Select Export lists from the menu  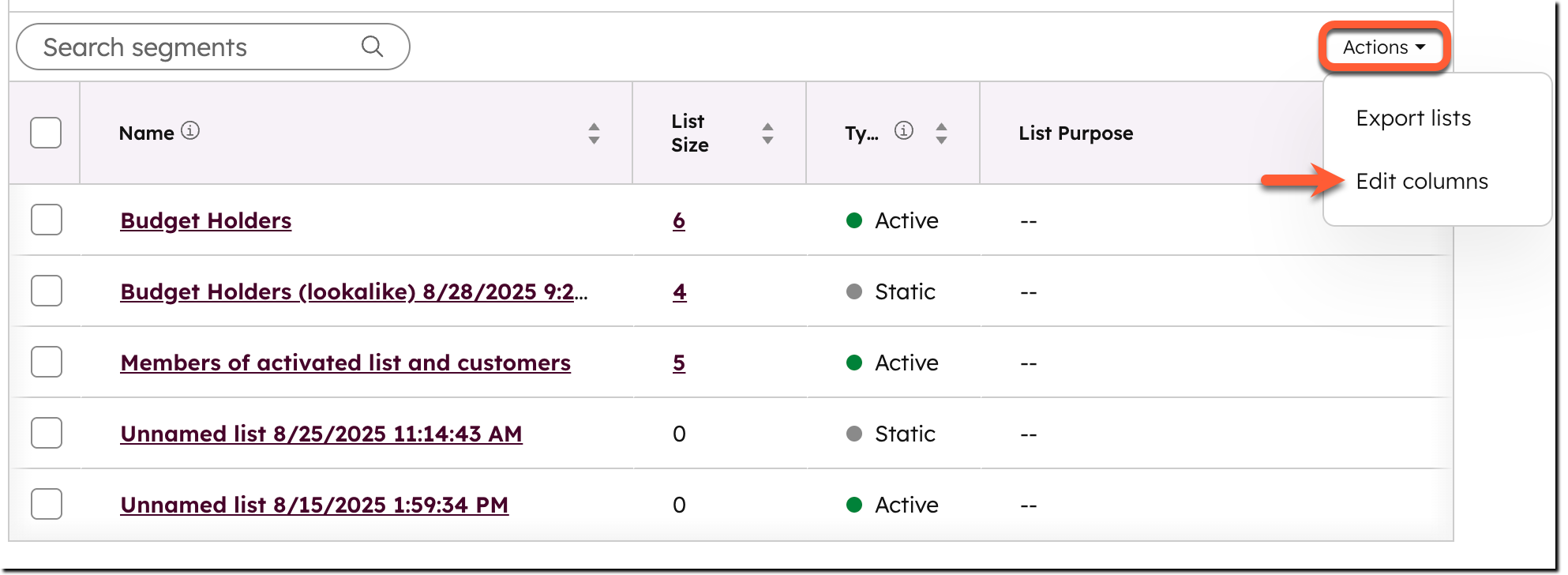point(1412,117)
